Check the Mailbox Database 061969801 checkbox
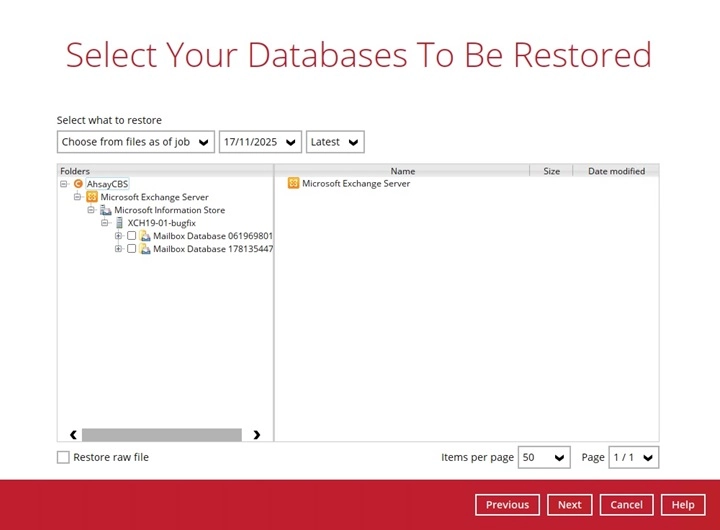720x530 pixels. pos(131,236)
